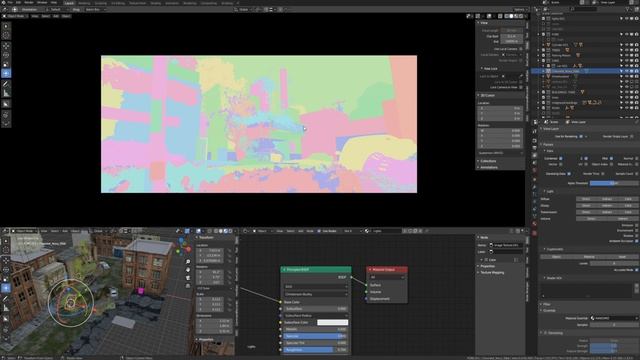Open the Add menu in top viewport header
Screen dimensions: 640x360
click(x=56, y=16)
